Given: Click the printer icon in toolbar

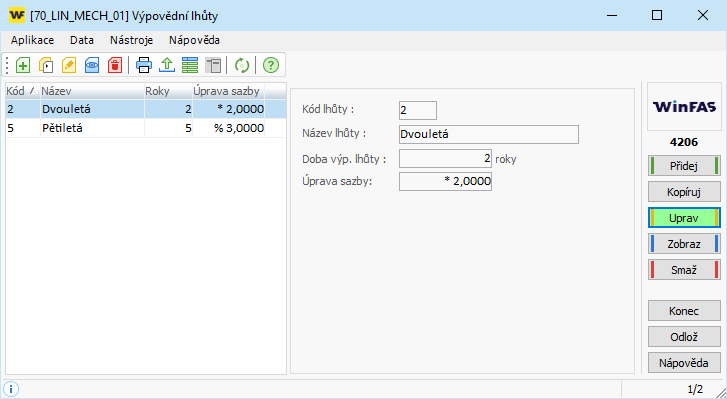Looking at the screenshot, I should 144,65.
